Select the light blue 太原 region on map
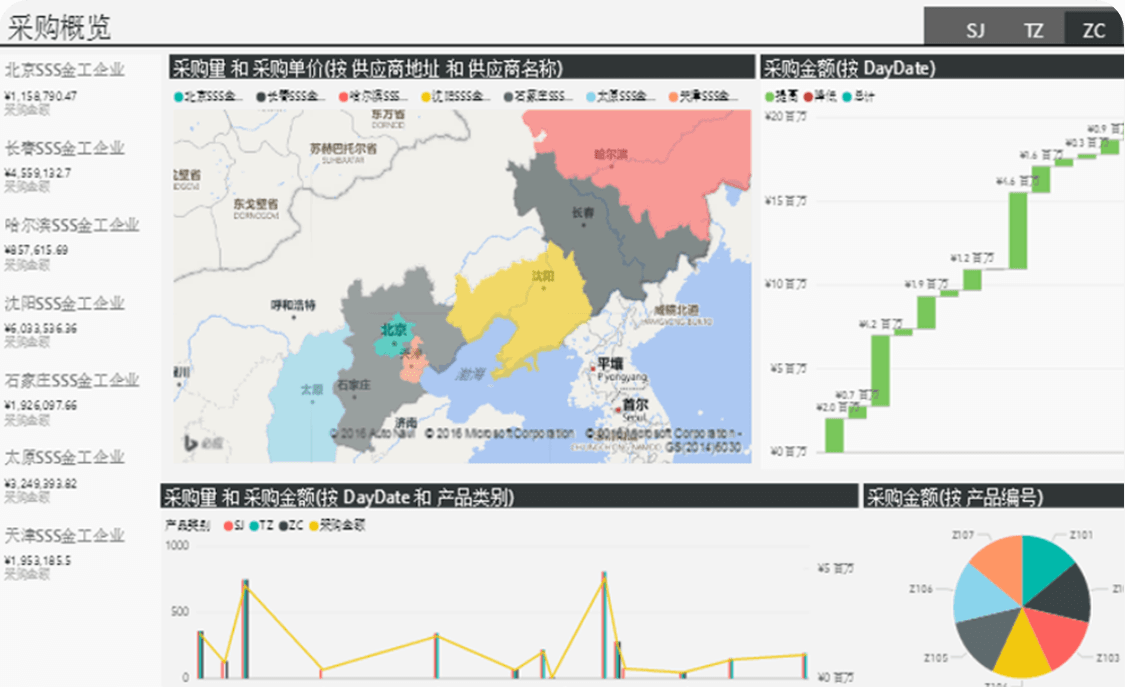 pyautogui.click(x=309, y=402)
